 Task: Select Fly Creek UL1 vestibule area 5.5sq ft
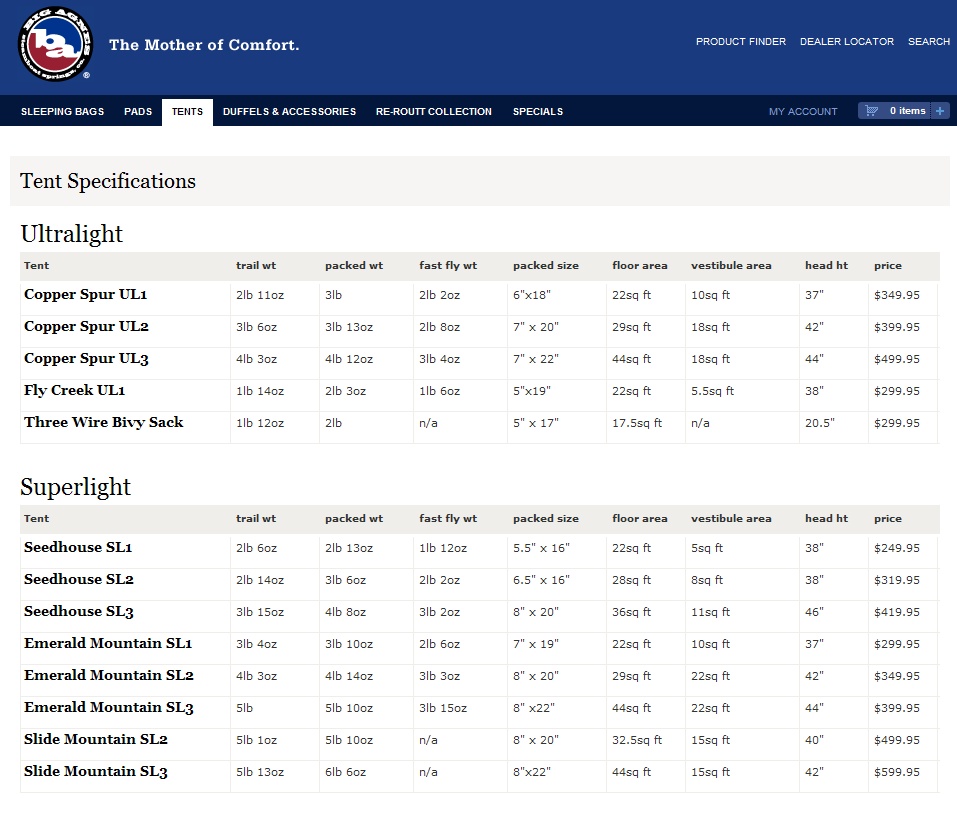[712, 391]
